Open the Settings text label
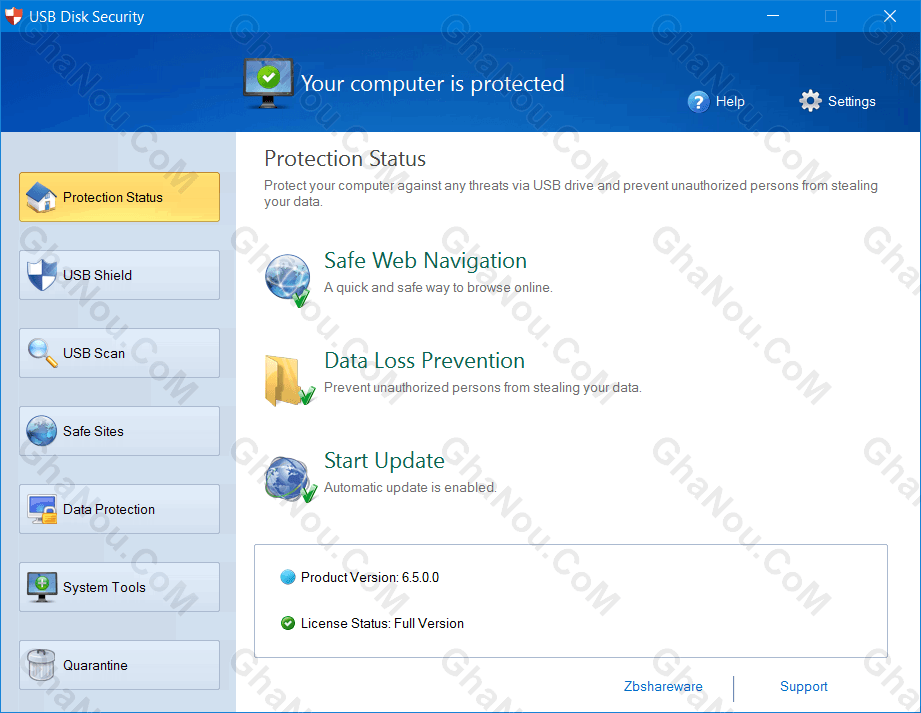 852,102
